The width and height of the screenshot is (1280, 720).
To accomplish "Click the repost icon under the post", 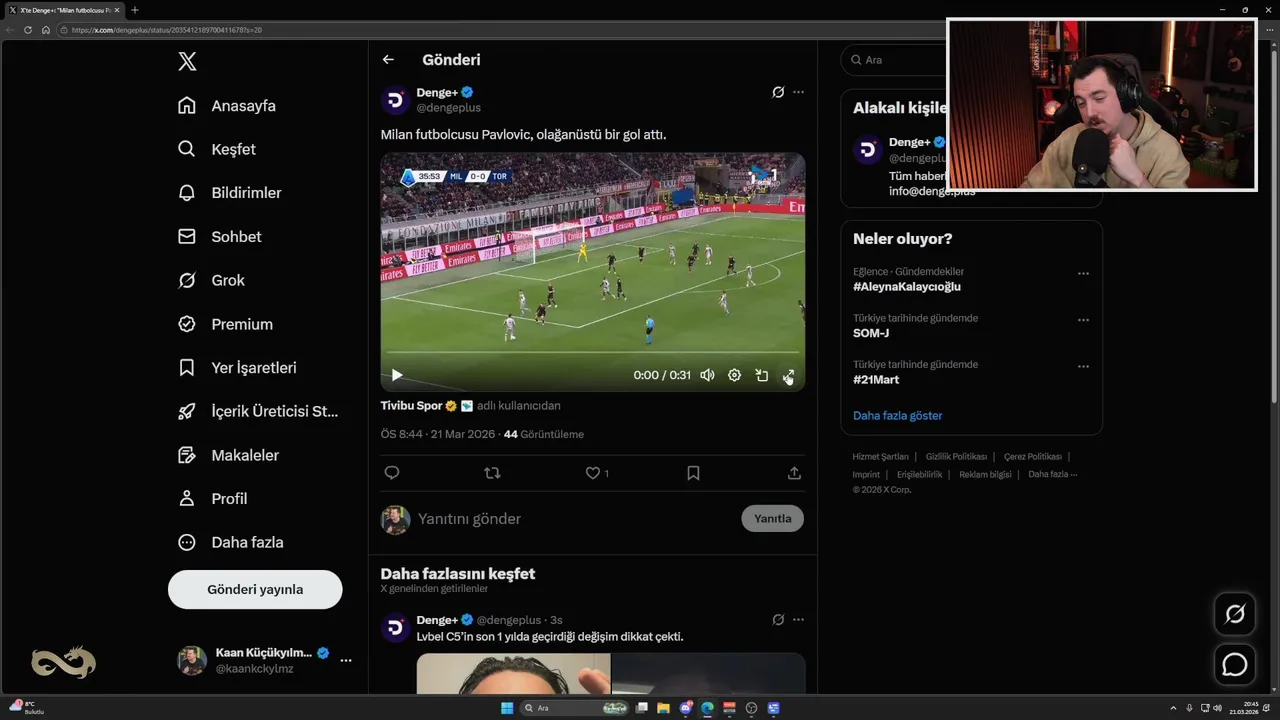I will click(x=492, y=473).
